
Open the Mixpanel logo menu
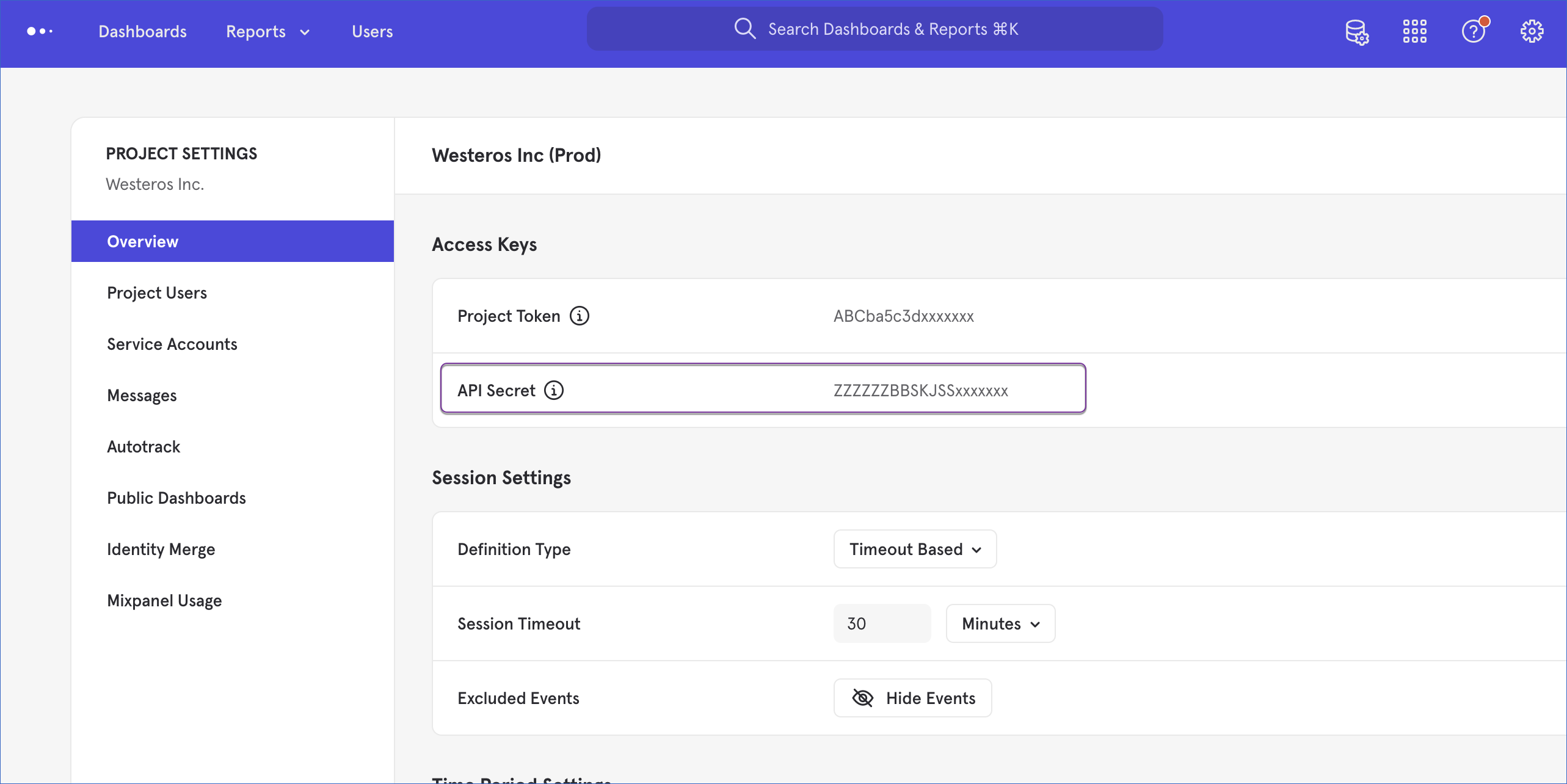pos(40,31)
